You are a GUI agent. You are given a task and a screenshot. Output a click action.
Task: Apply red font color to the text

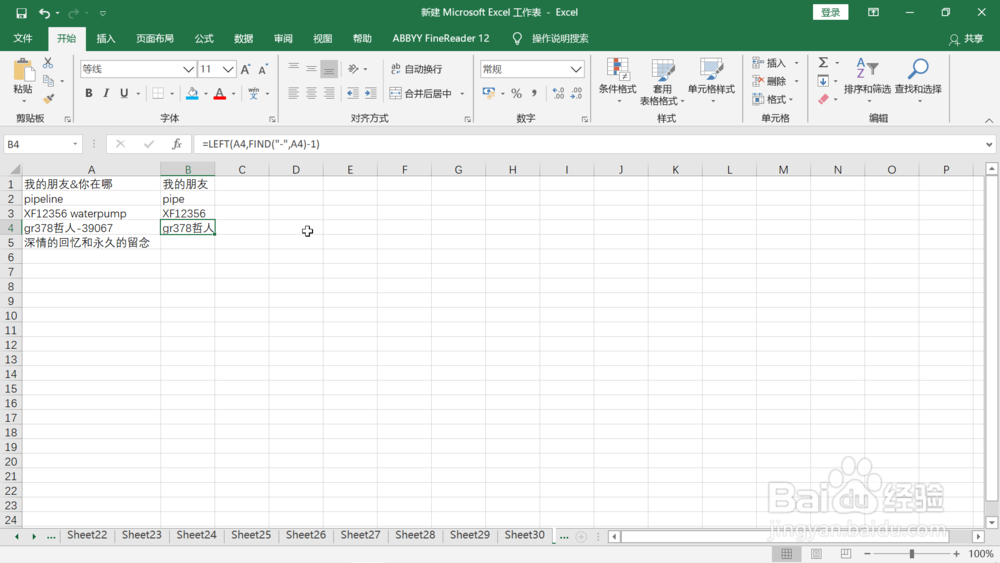click(x=220, y=94)
